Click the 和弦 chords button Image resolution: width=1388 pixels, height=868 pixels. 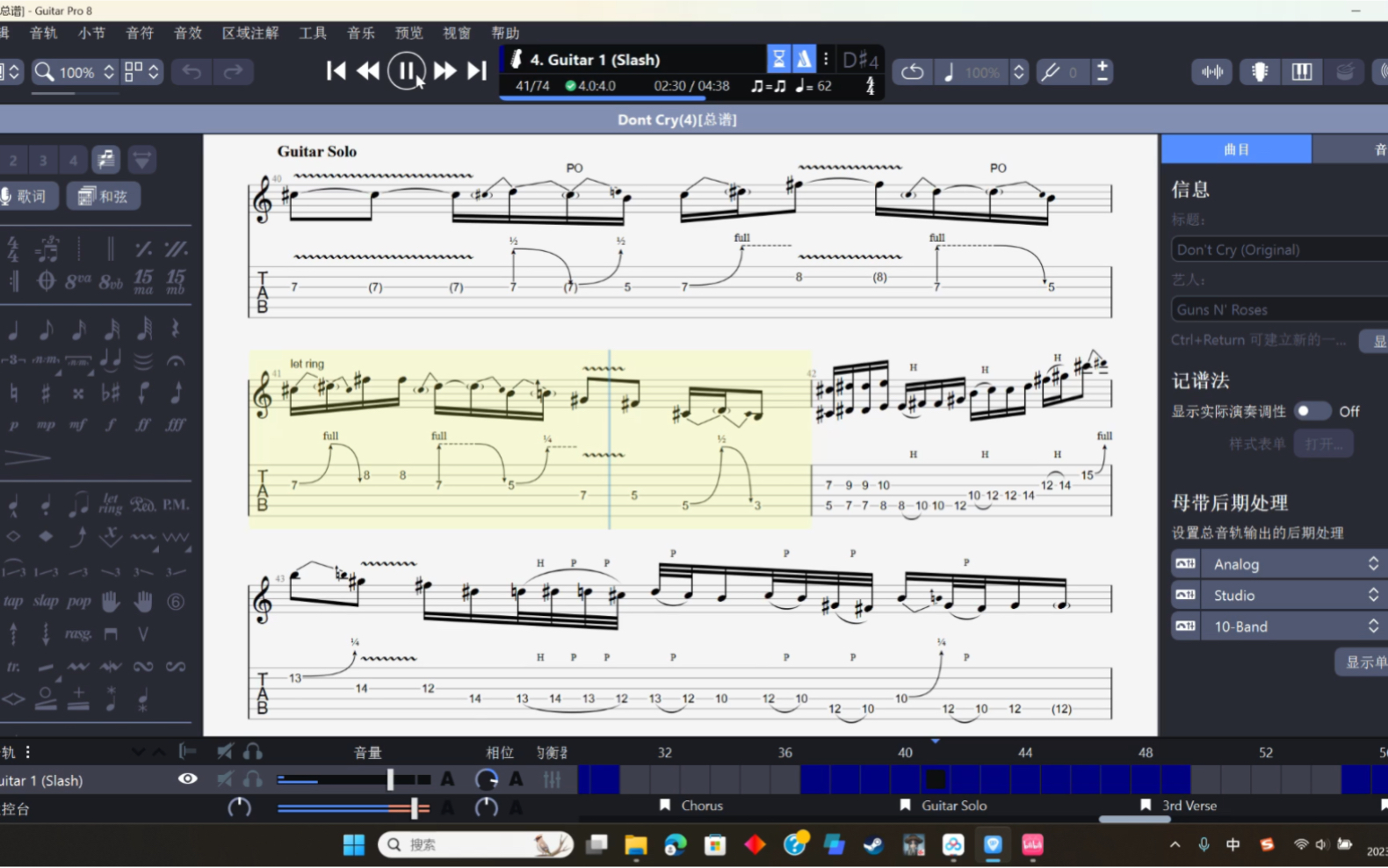pos(103,196)
